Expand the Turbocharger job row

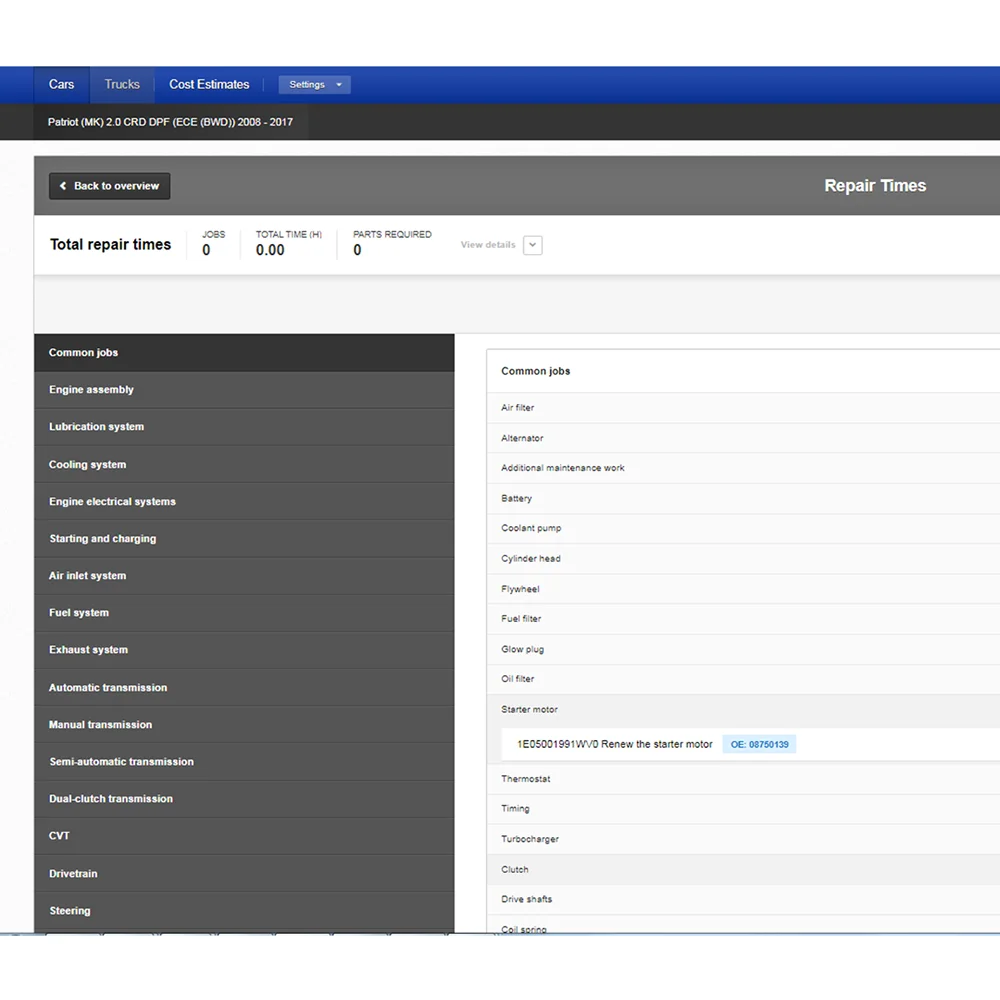point(530,839)
